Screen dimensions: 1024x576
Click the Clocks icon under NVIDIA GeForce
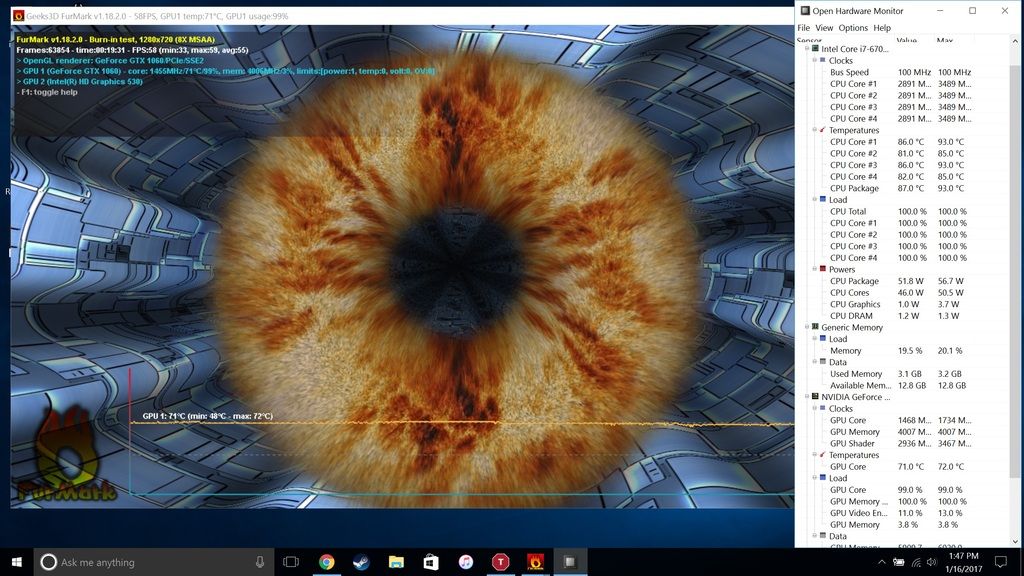click(x=823, y=408)
